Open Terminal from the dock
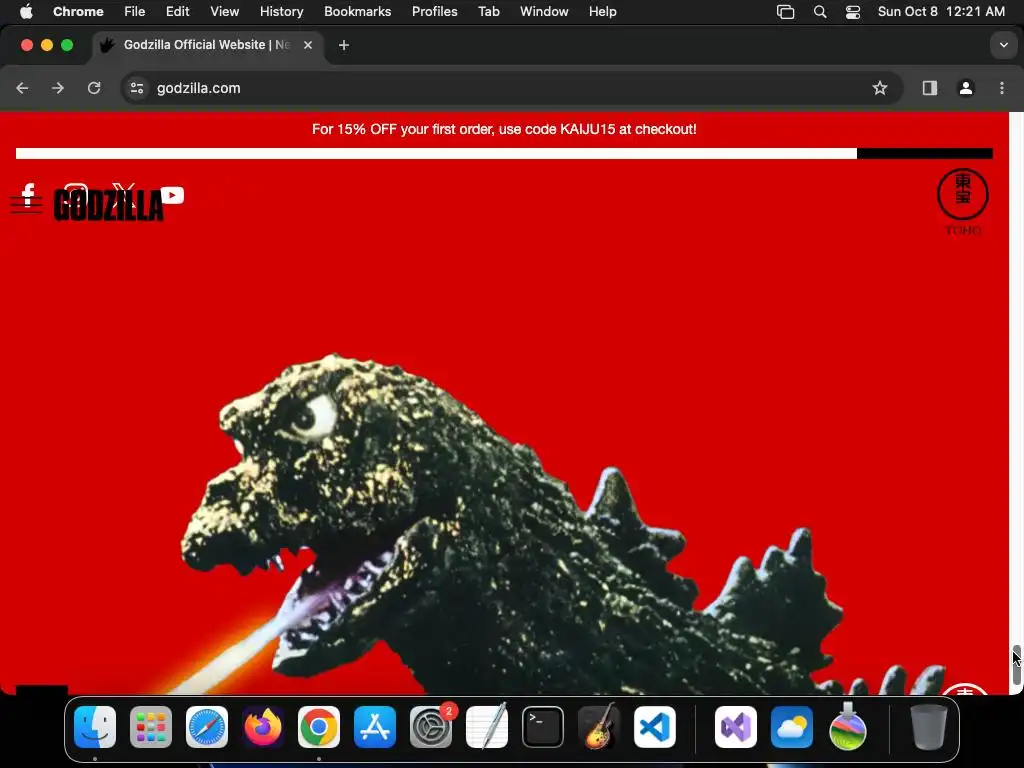The height and width of the screenshot is (768, 1024). tap(543, 727)
